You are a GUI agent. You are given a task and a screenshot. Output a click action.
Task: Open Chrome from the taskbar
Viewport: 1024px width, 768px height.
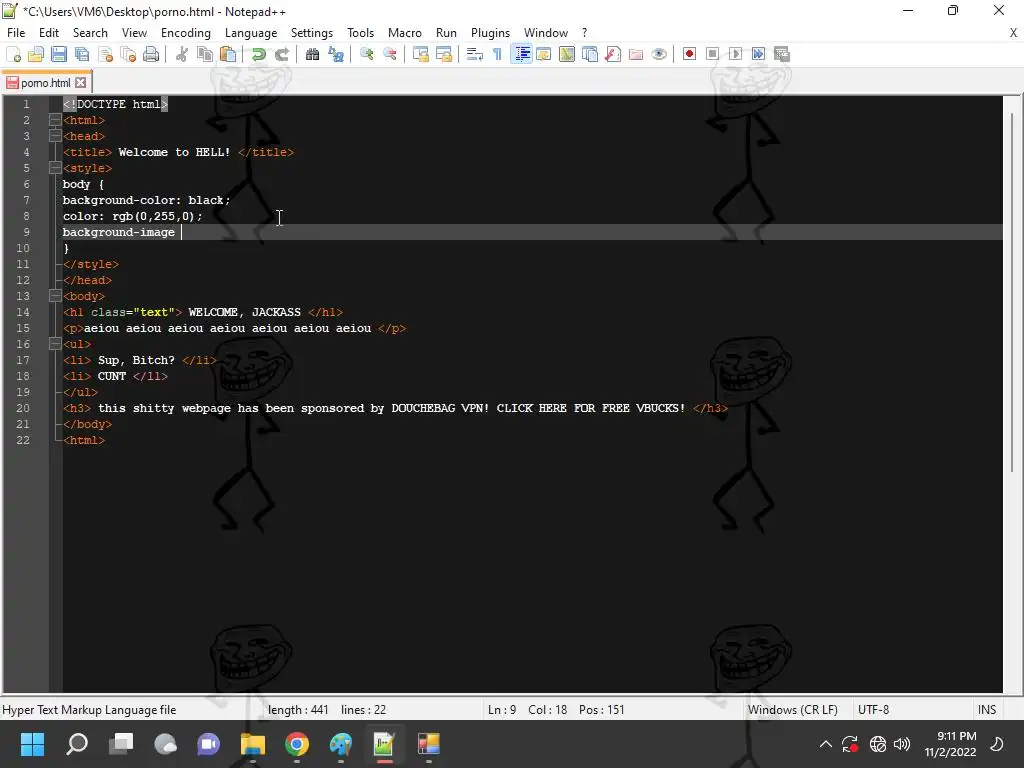click(x=296, y=744)
